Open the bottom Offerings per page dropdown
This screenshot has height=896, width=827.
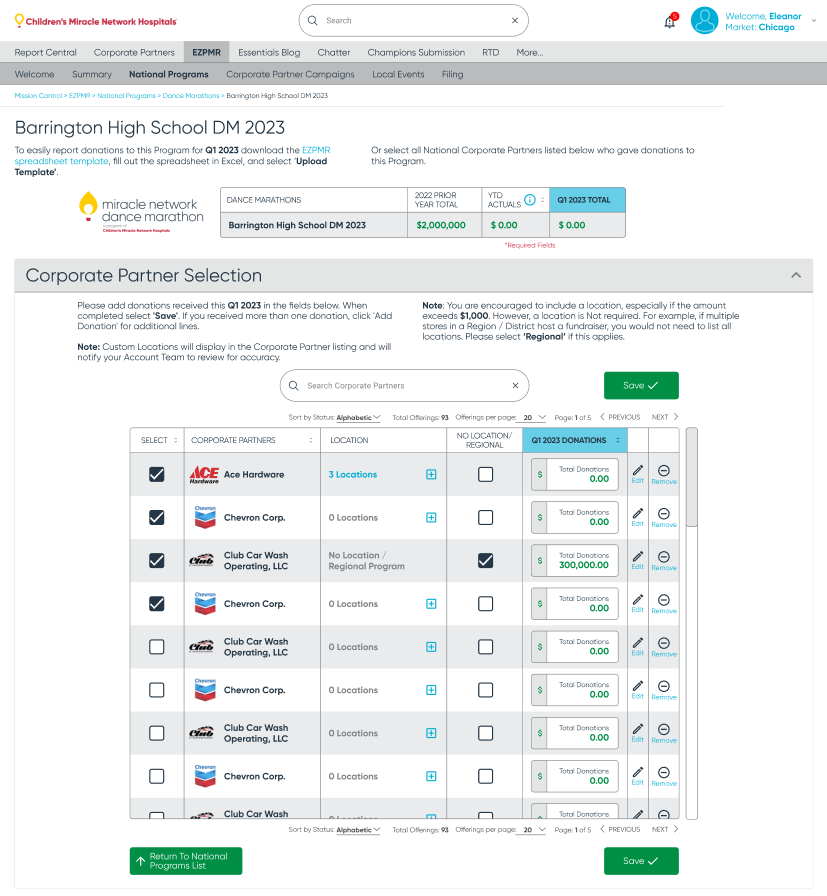tap(534, 830)
